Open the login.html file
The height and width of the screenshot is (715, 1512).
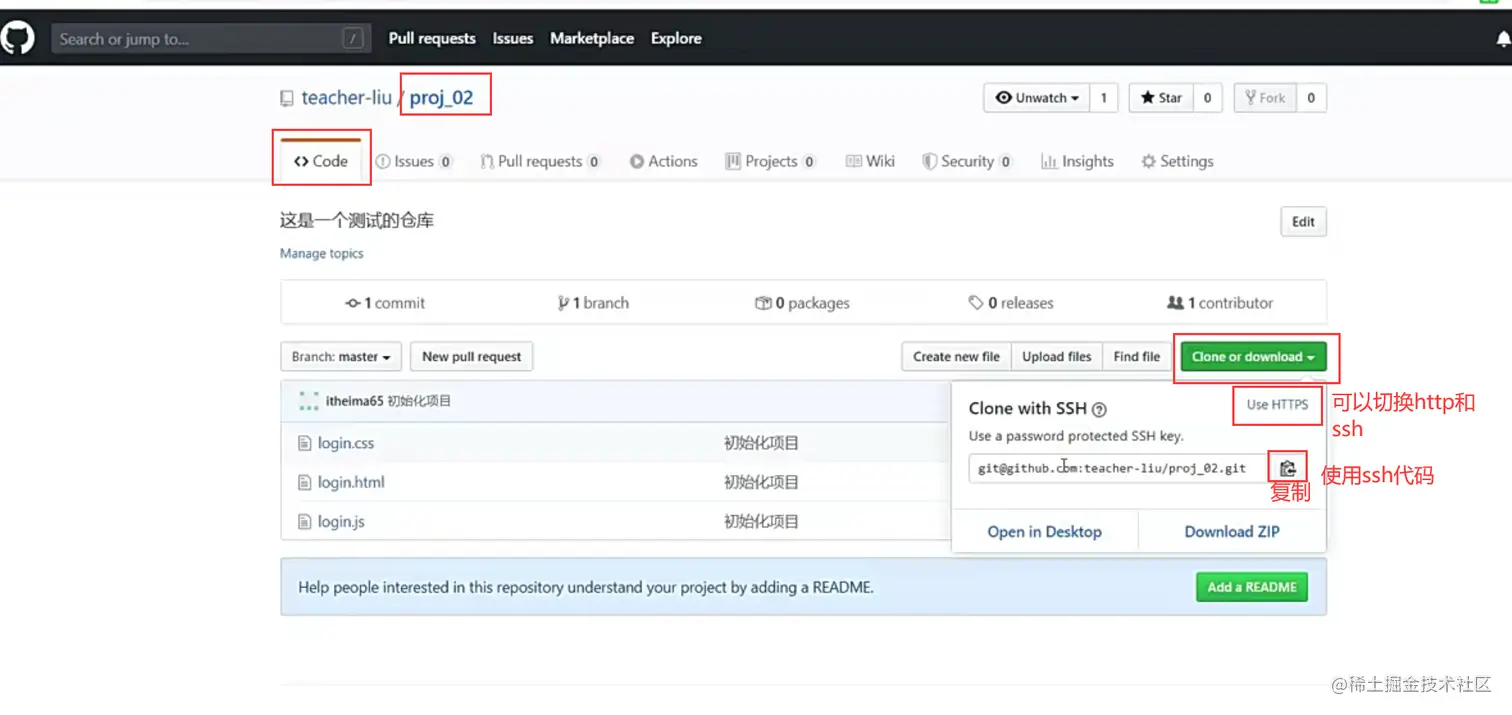coord(351,482)
